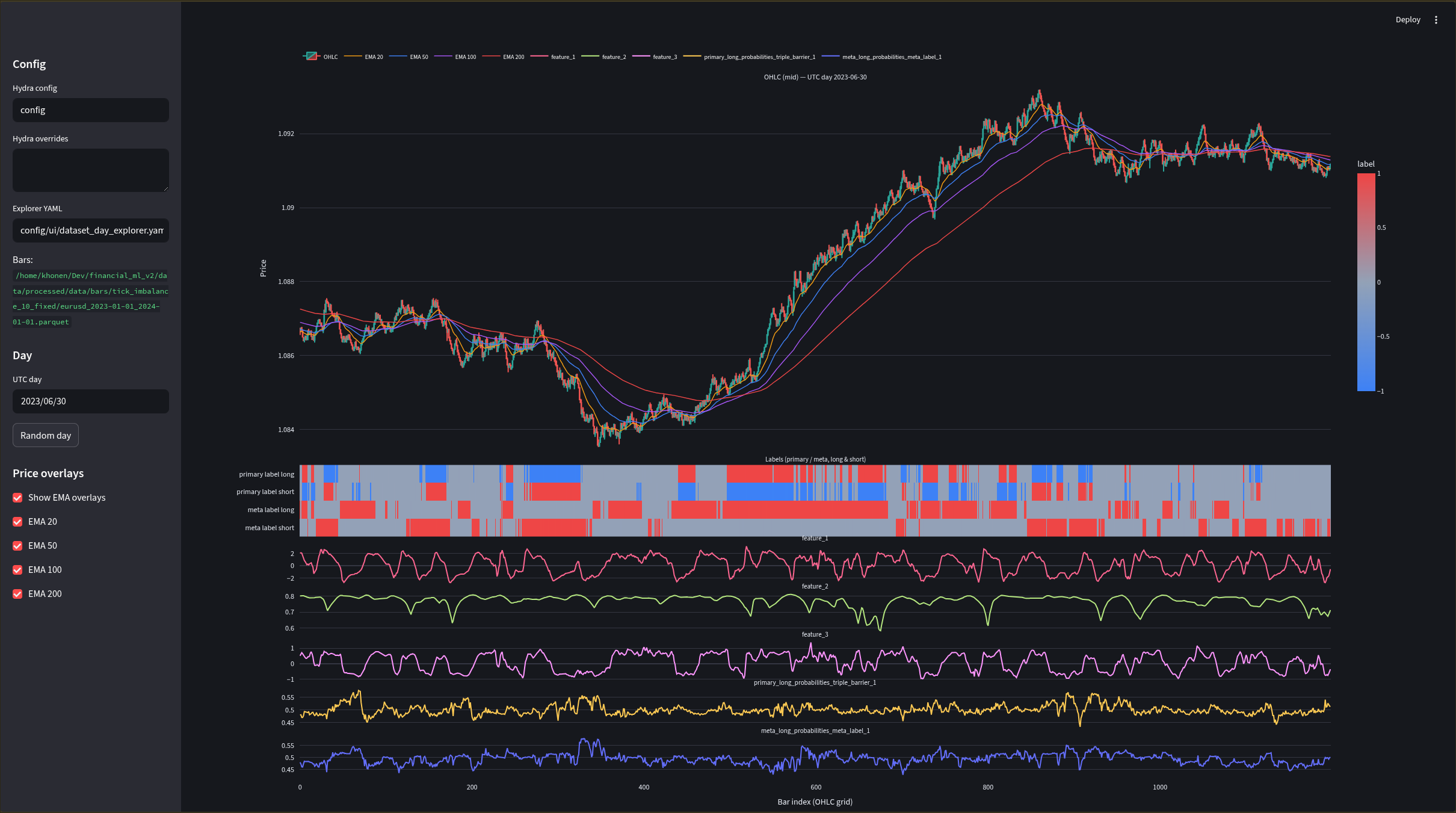Image resolution: width=1456 pixels, height=813 pixels.
Task: Click inside the Hydra overrides textarea
Action: coord(91,170)
